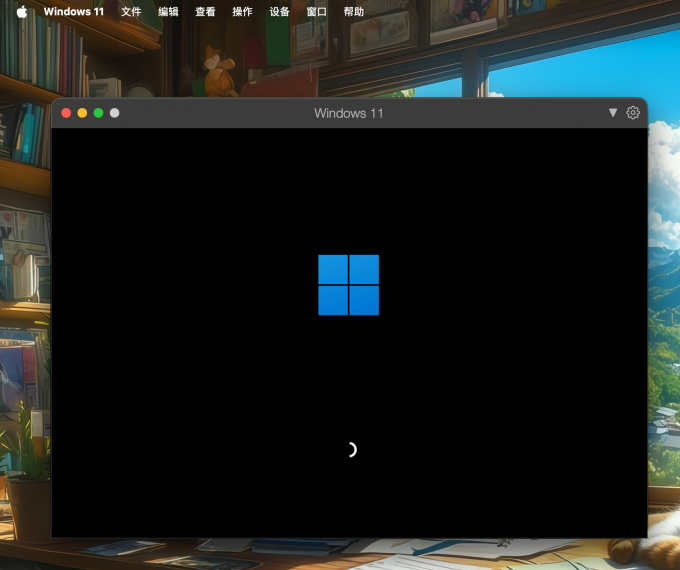Open the 窗口 menu

pos(317,12)
